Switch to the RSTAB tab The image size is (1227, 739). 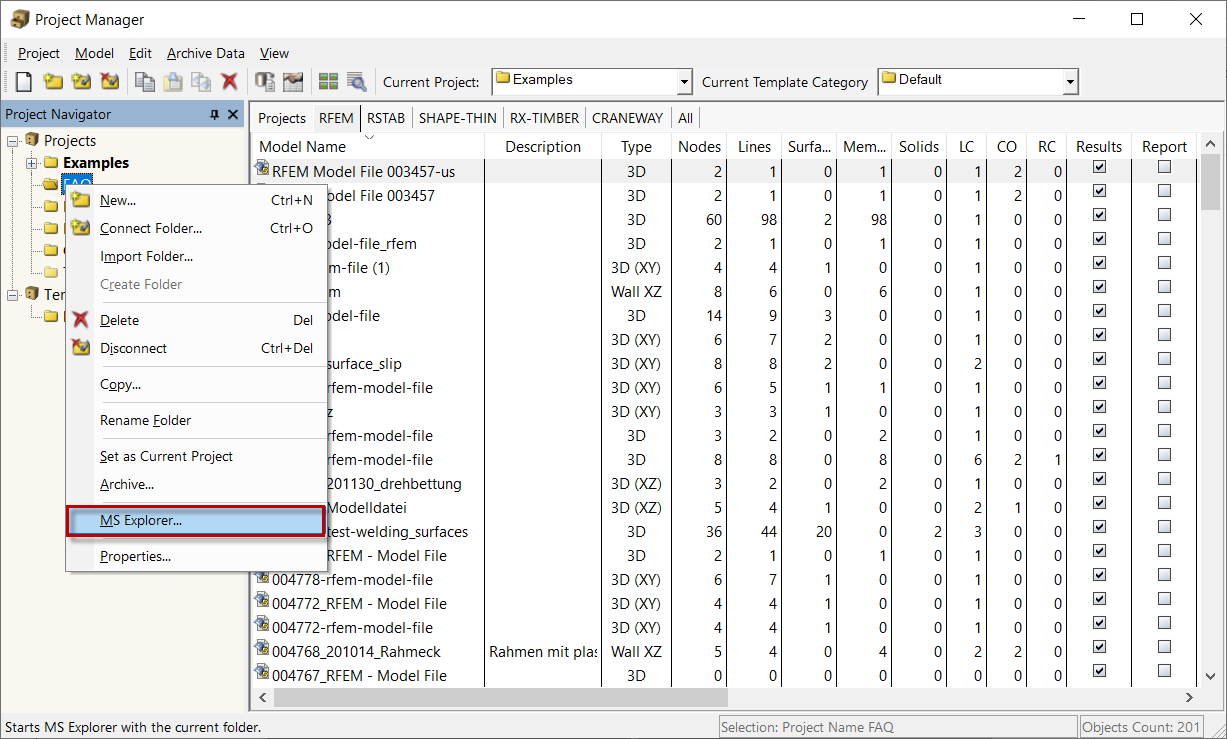tap(385, 118)
